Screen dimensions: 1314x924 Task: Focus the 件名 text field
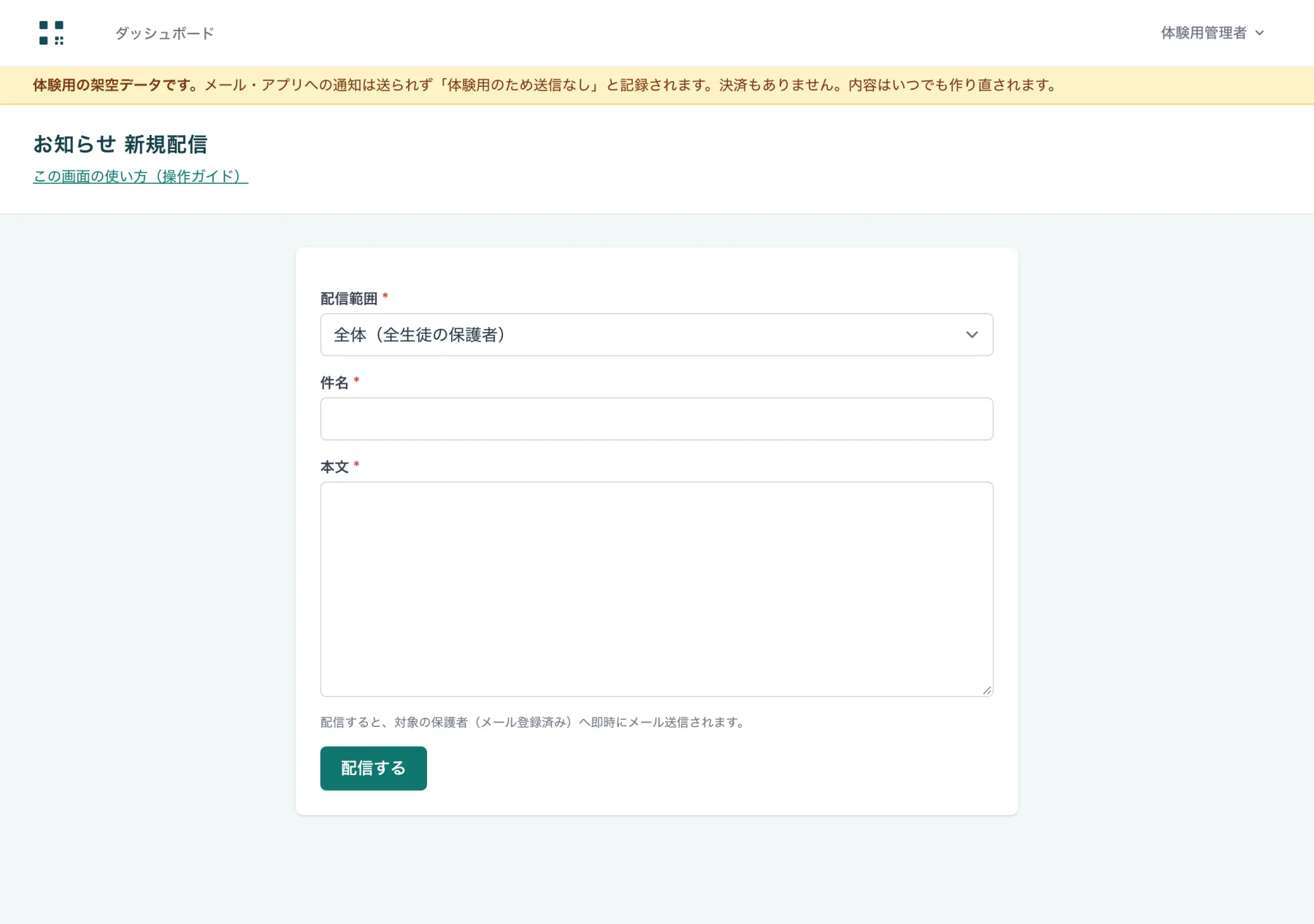656,419
